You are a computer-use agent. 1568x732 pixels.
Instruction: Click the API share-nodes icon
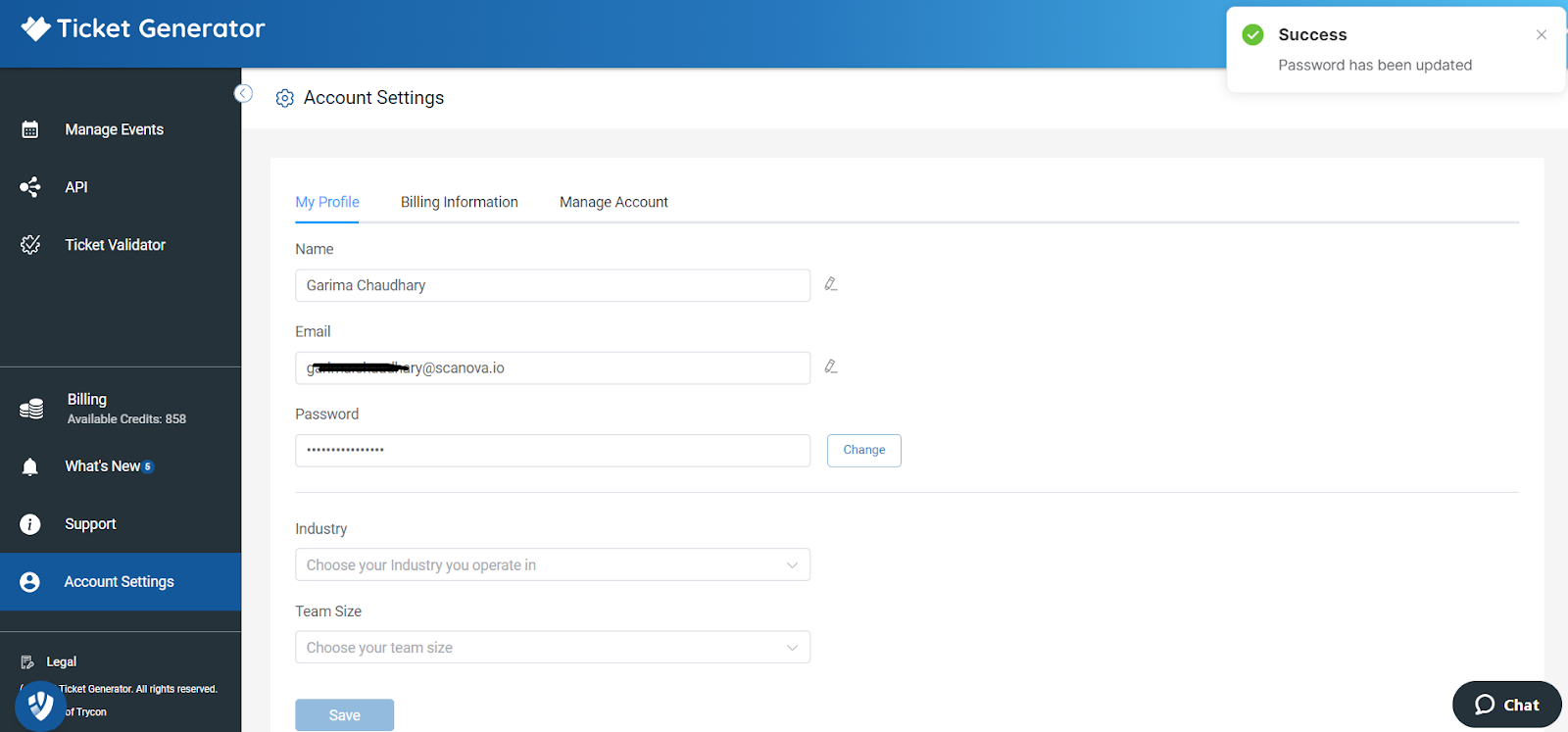click(30, 187)
